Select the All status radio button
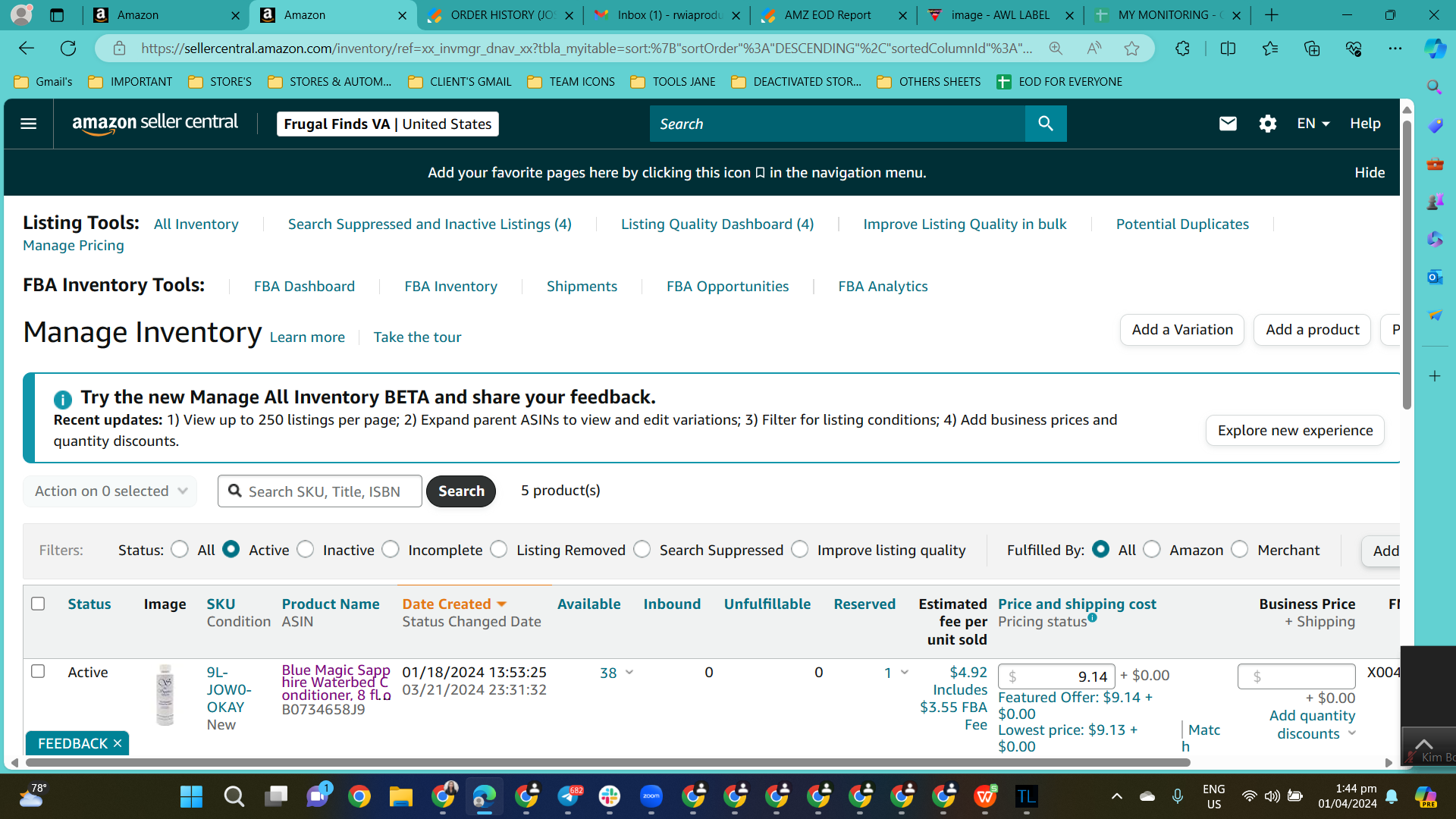 (180, 549)
